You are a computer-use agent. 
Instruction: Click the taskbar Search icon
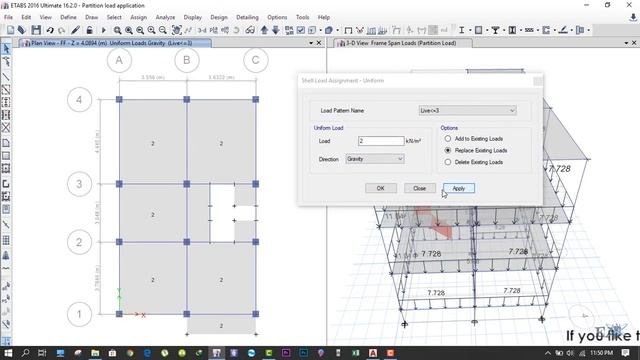25,353
